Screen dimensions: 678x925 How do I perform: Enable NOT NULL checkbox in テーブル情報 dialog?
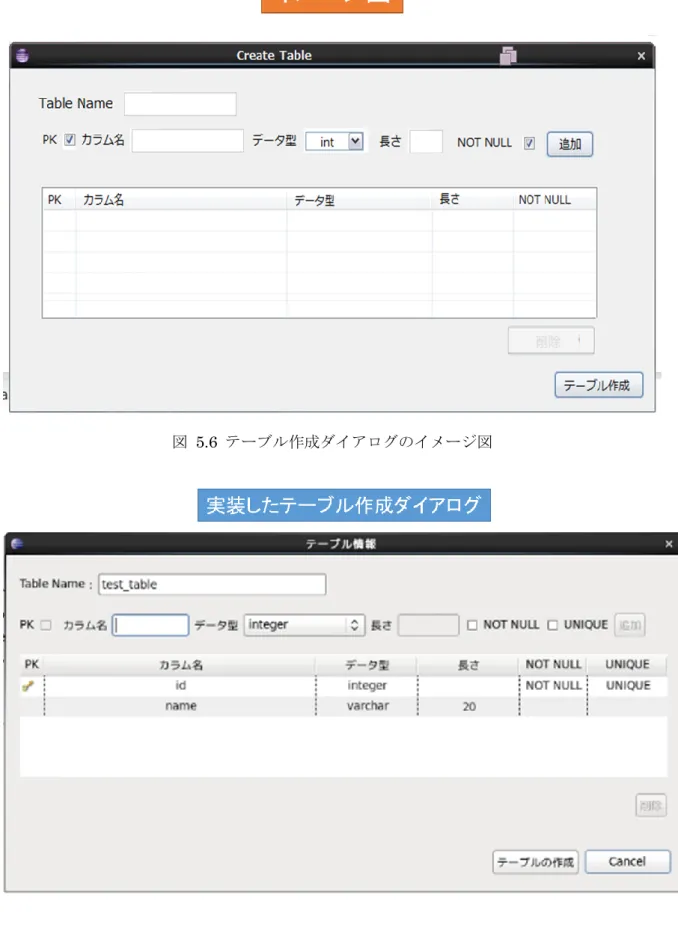472,625
